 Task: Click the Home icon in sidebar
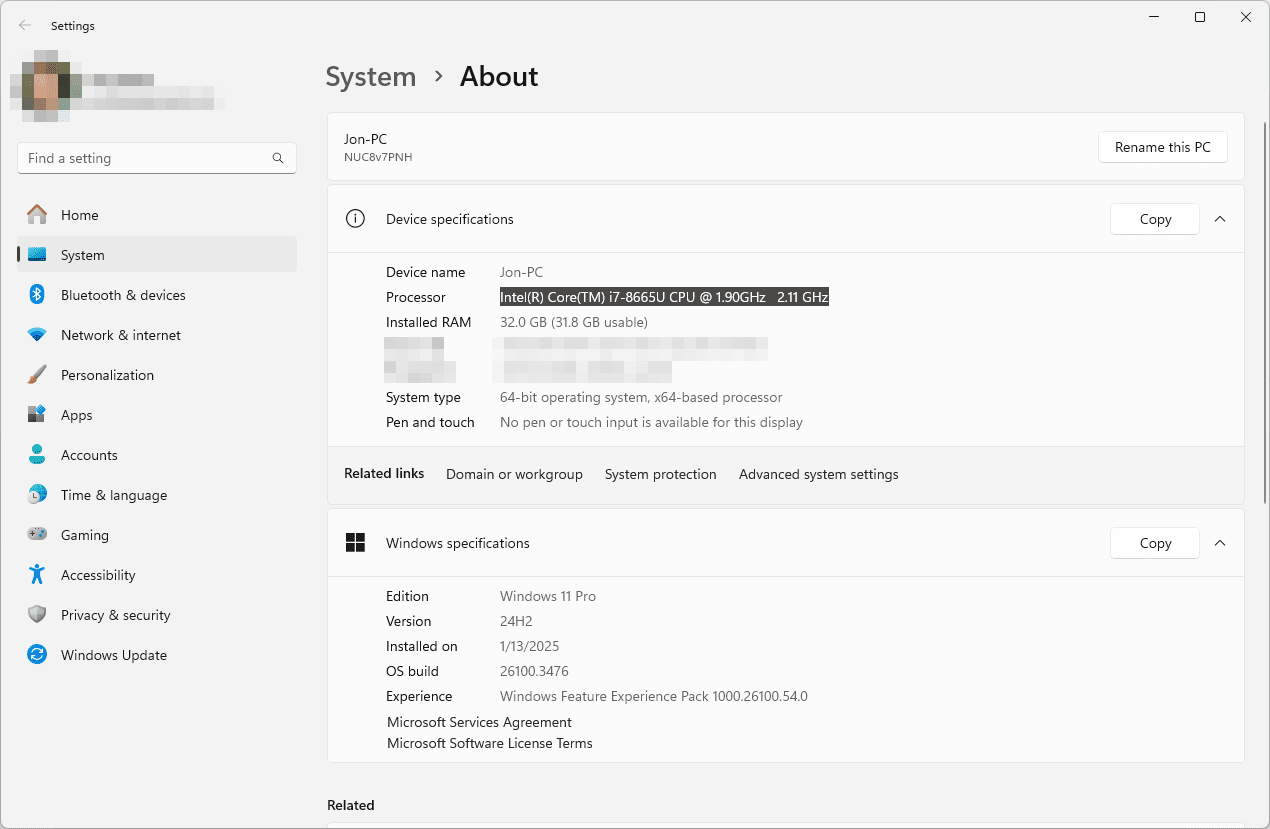37,215
